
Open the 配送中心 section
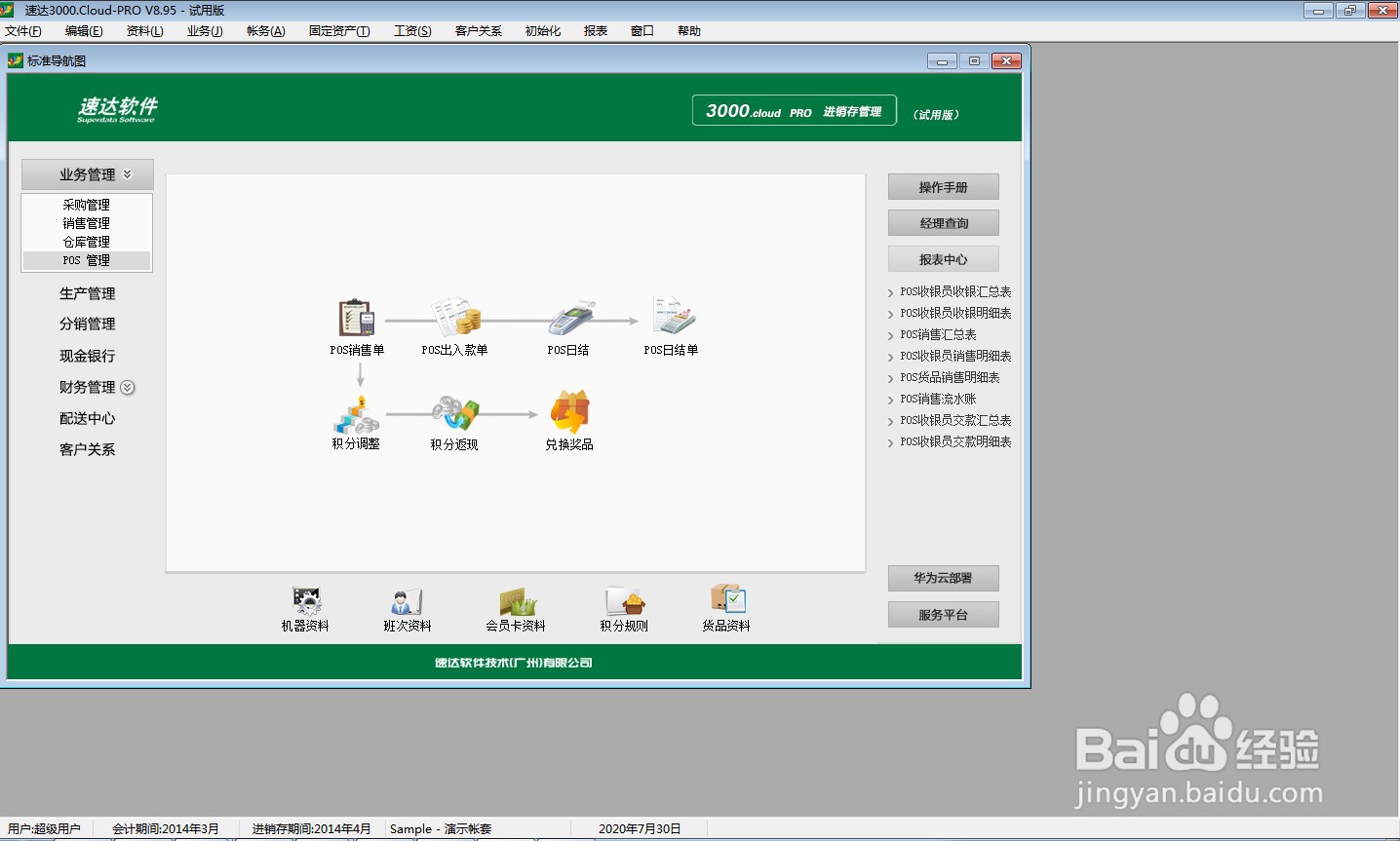click(x=87, y=418)
